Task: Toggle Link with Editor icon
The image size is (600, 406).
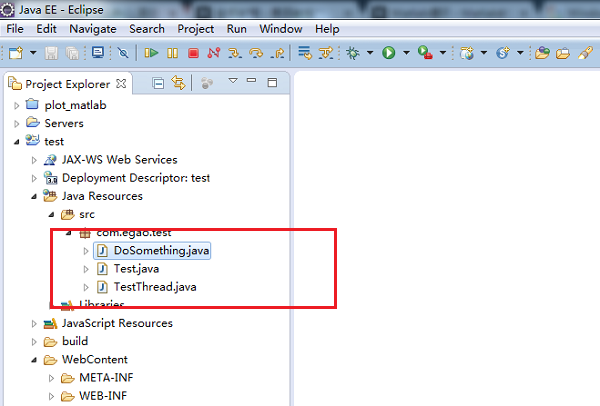Action: (178, 83)
